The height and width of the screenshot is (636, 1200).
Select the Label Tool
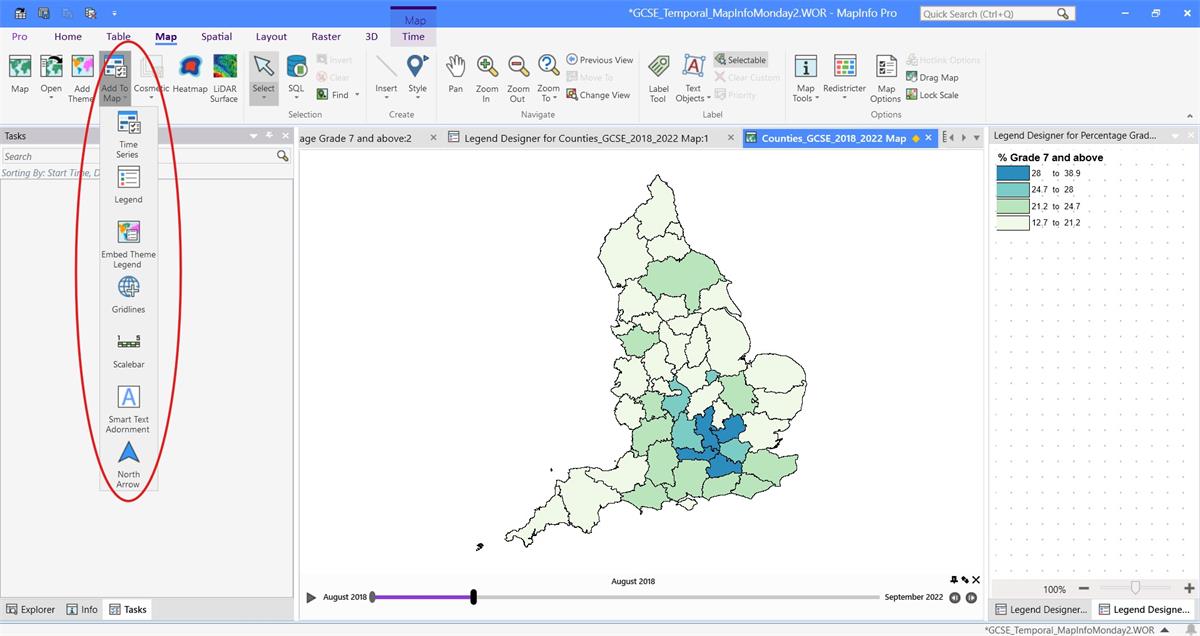click(657, 77)
